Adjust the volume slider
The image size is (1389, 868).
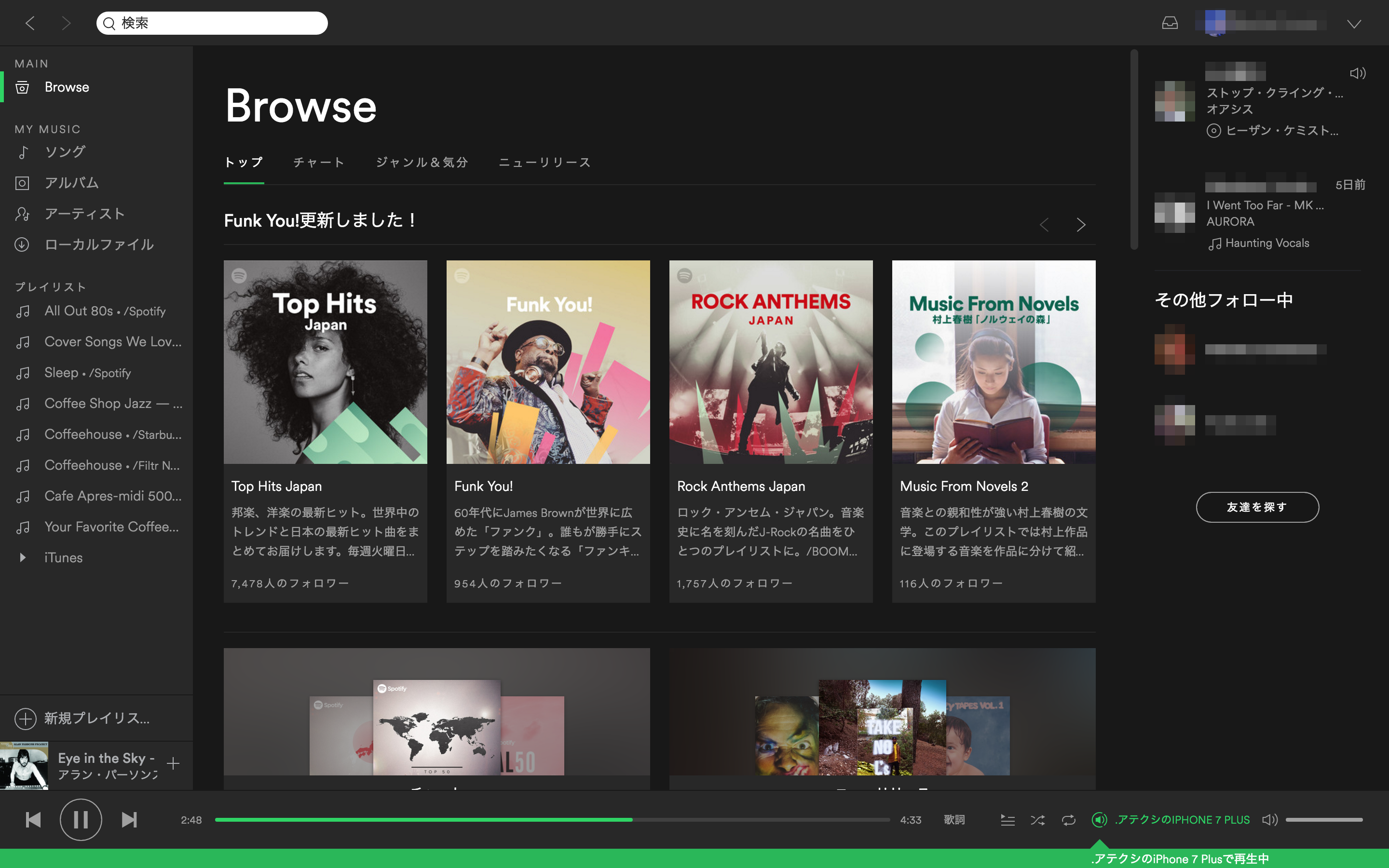(x=1323, y=820)
